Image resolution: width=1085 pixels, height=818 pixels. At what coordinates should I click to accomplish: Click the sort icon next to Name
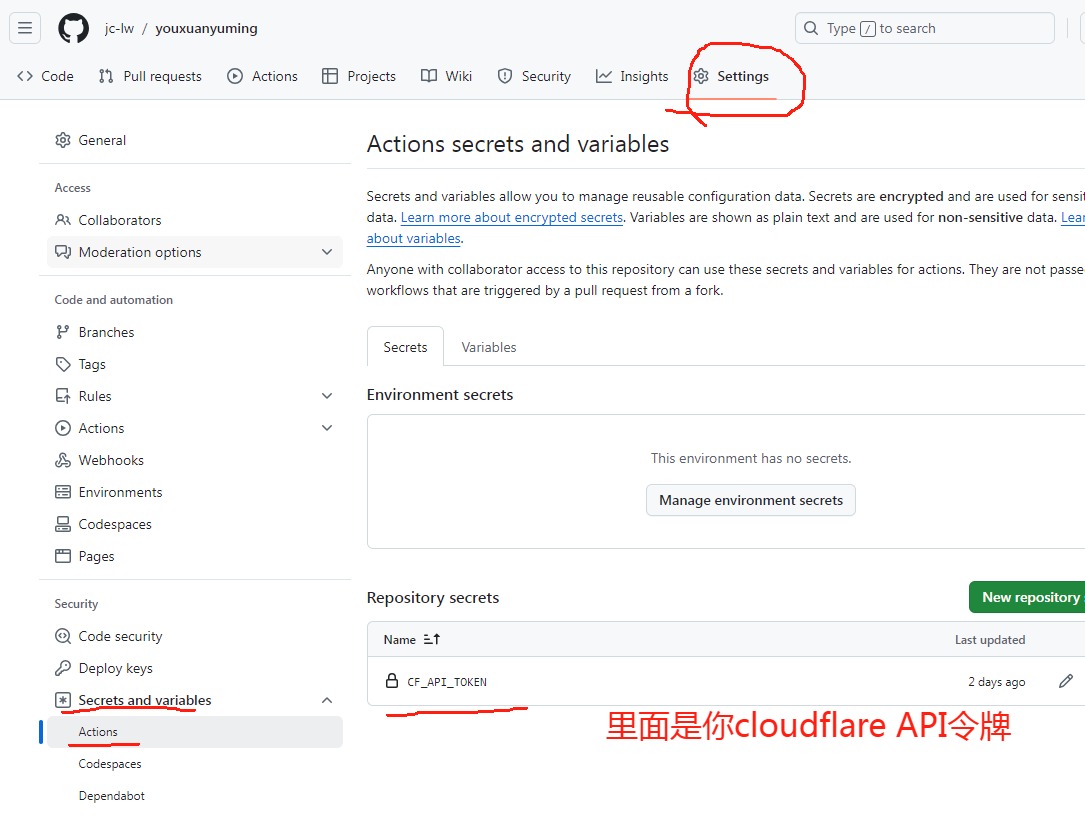(432, 639)
